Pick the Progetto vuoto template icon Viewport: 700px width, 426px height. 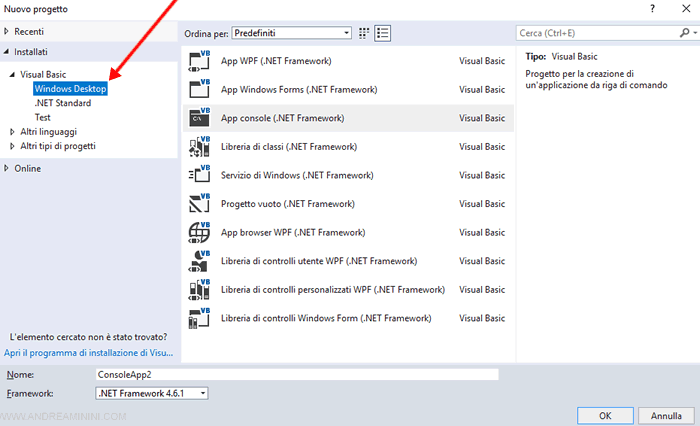coord(197,204)
